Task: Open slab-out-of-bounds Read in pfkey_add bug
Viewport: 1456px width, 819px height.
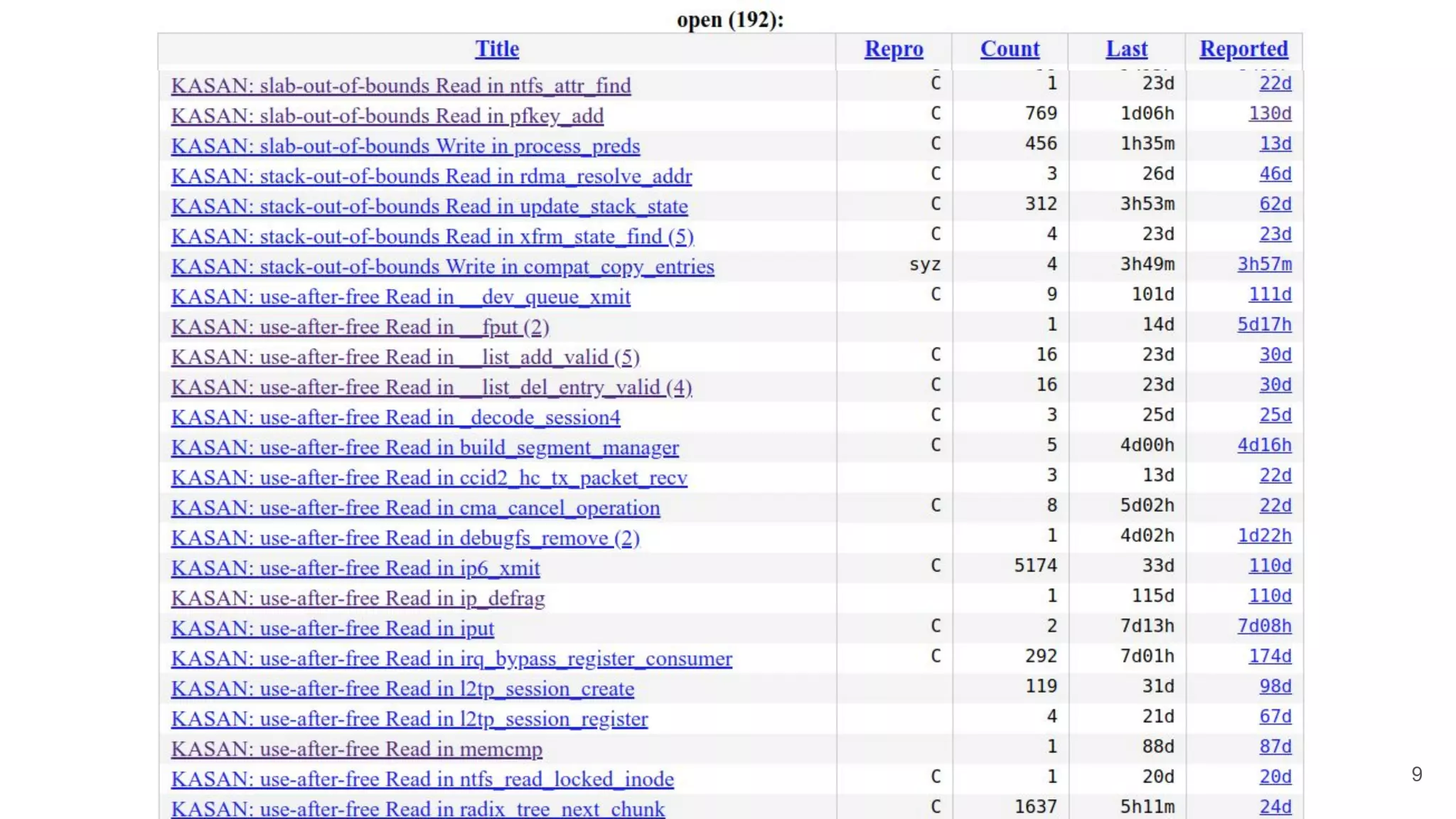Action: pos(387,116)
